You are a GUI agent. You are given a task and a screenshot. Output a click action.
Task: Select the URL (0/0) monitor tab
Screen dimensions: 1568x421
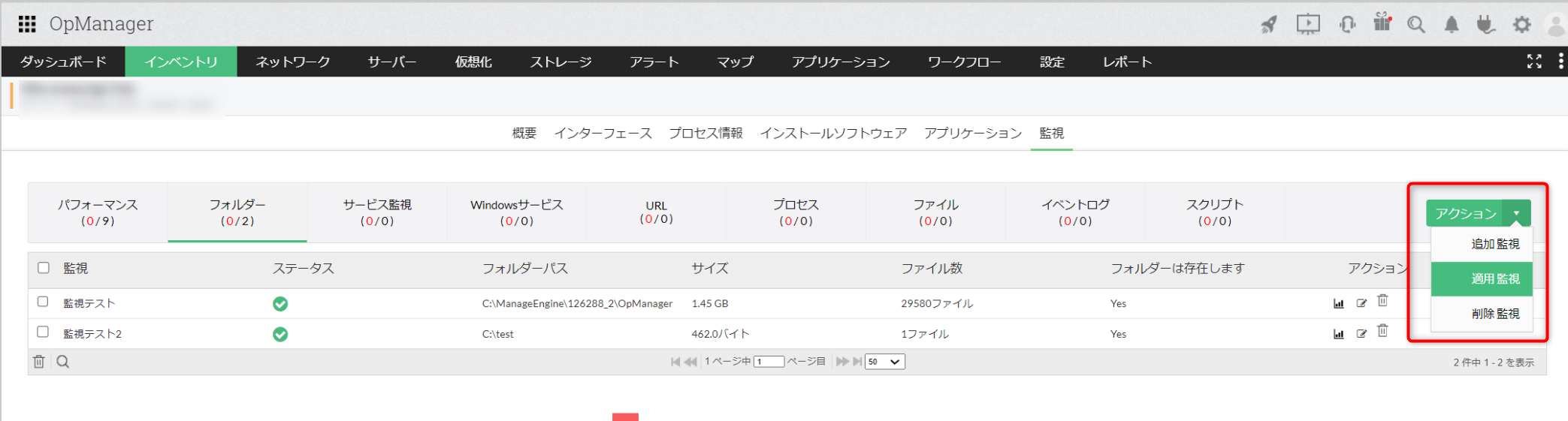[x=657, y=212]
